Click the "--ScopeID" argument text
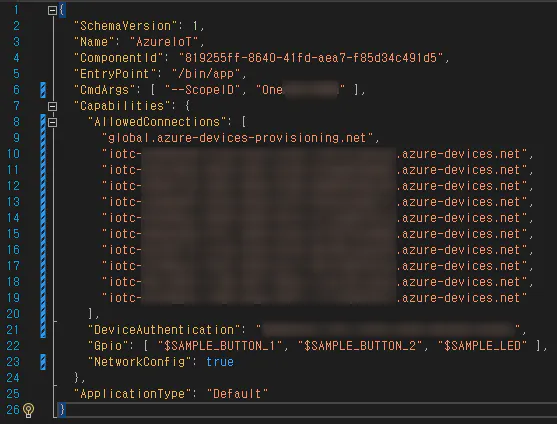Viewport: 557px width, 424px height. (x=203, y=90)
